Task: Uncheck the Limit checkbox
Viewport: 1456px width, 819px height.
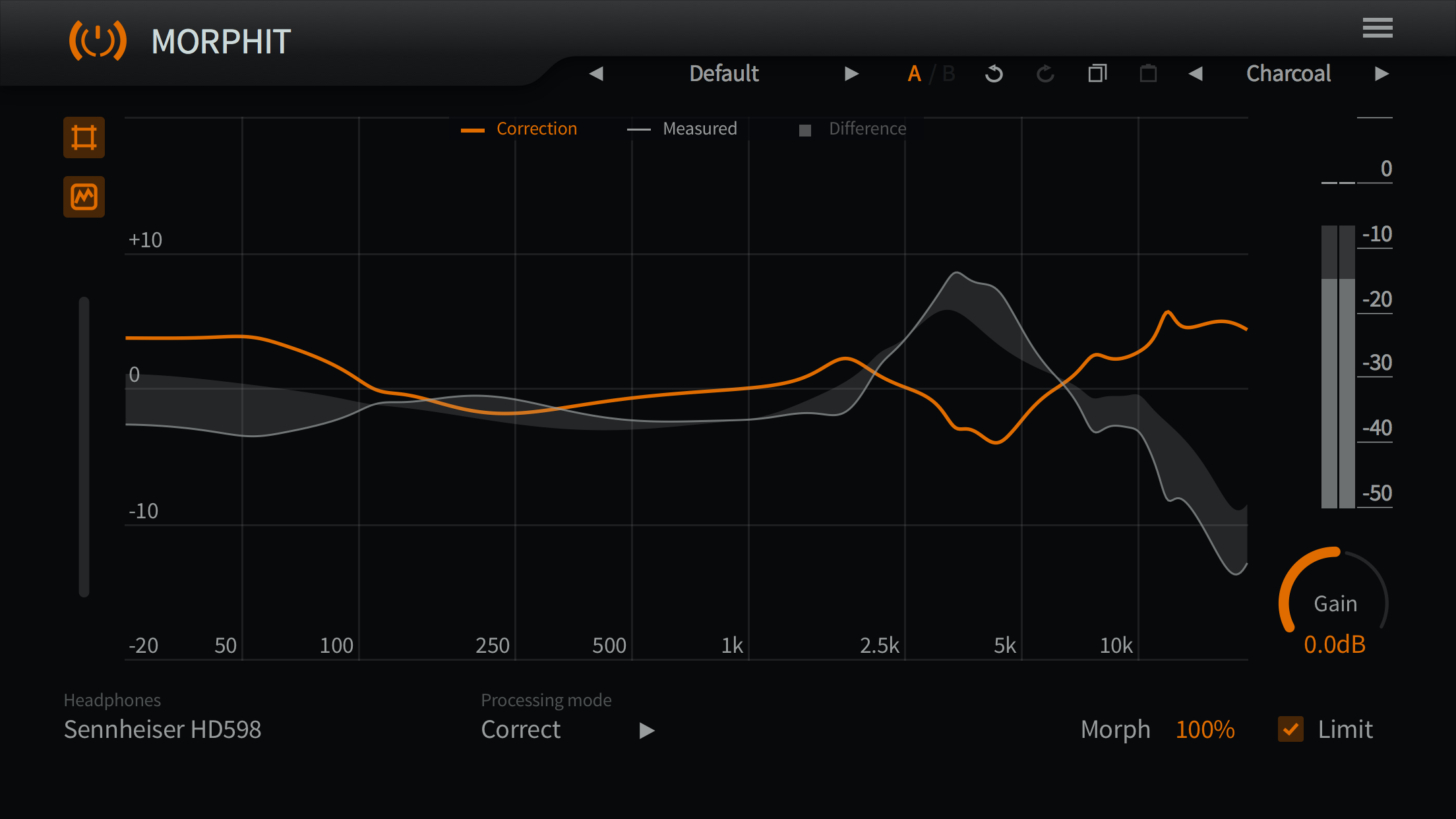Action: (x=1290, y=729)
